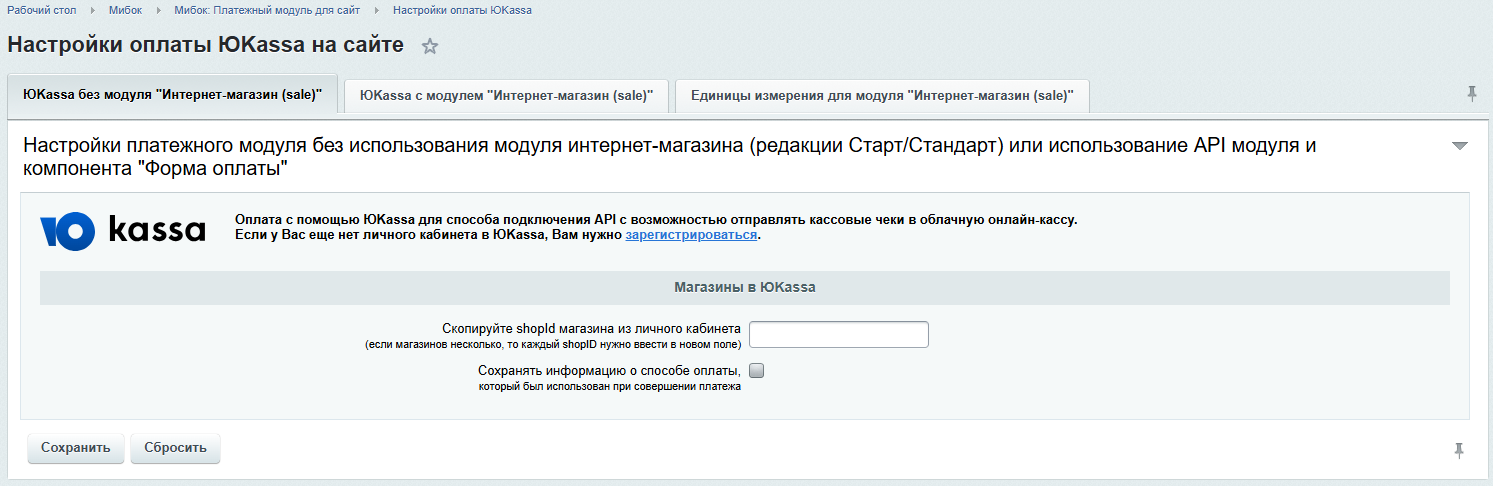Enable saving payment method information checkbox
Screen dimensions: 1493x486
pyautogui.click(x=757, y=371)
